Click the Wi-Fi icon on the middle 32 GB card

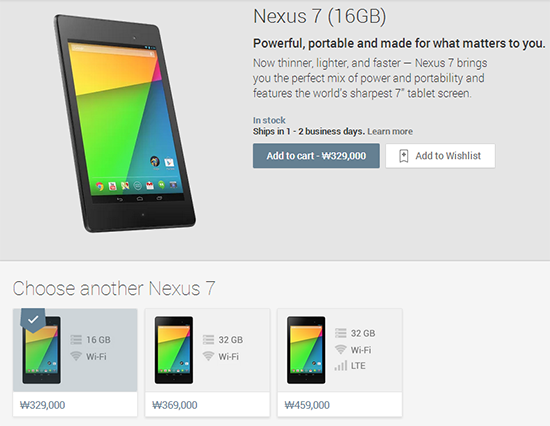[x=208, y=356]
